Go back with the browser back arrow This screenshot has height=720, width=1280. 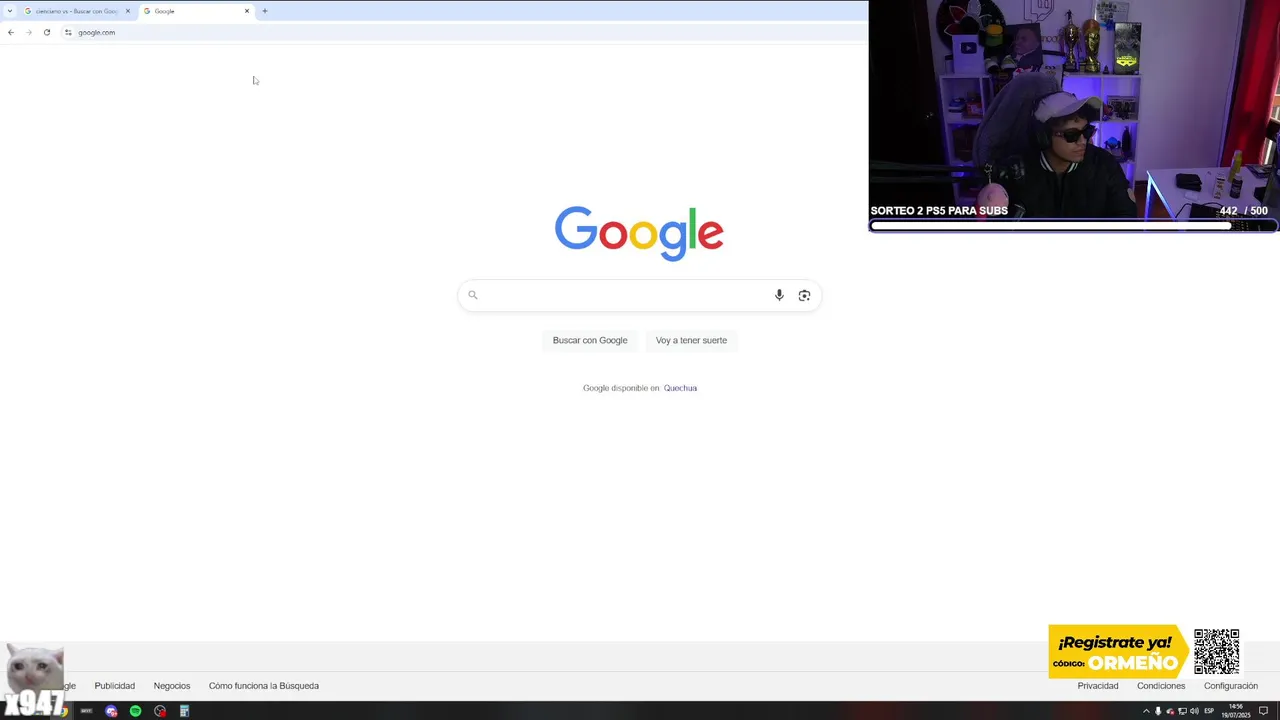point(11,32)
